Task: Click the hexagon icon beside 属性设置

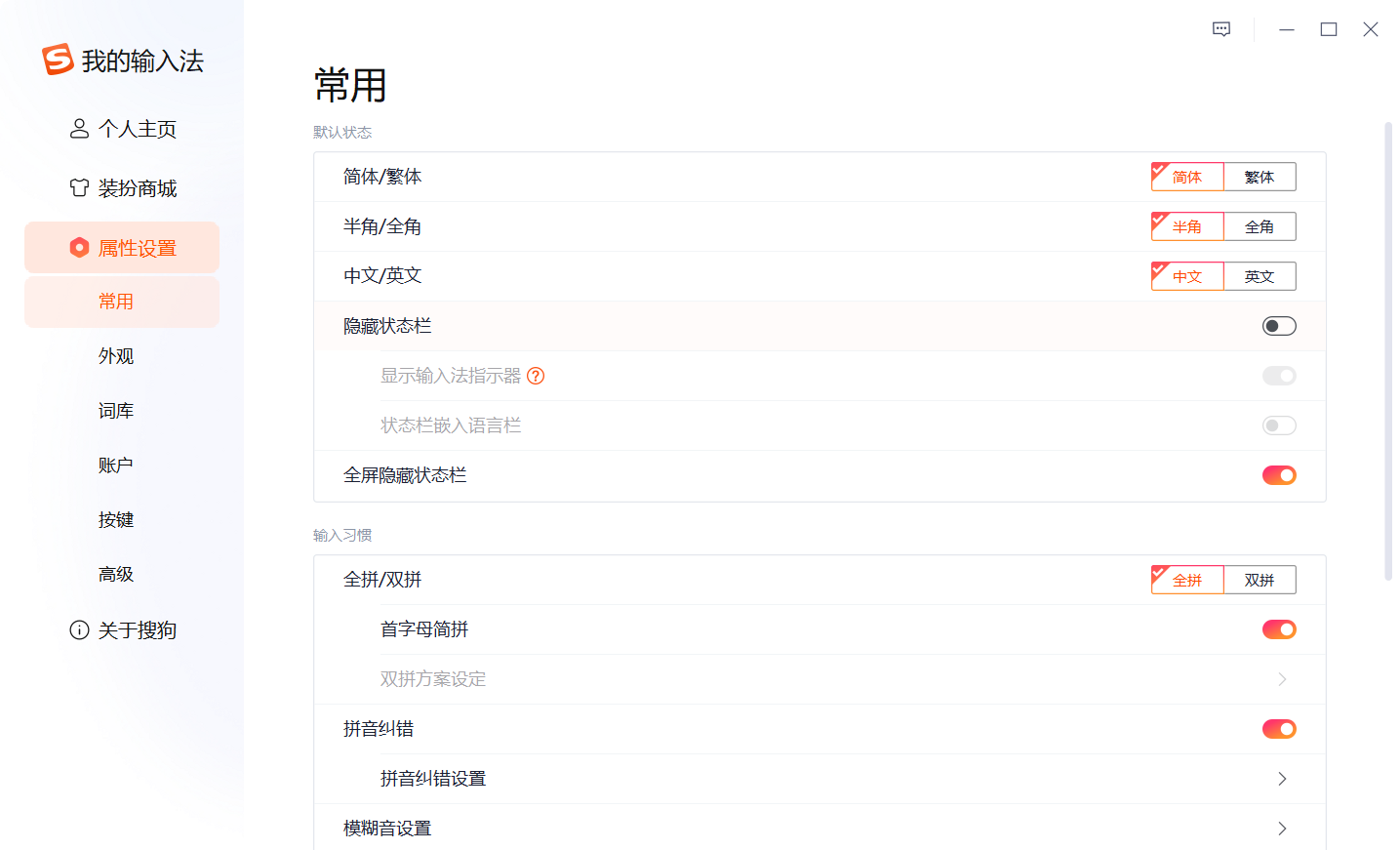Action: pyautogui.click(x=79, y=248)
